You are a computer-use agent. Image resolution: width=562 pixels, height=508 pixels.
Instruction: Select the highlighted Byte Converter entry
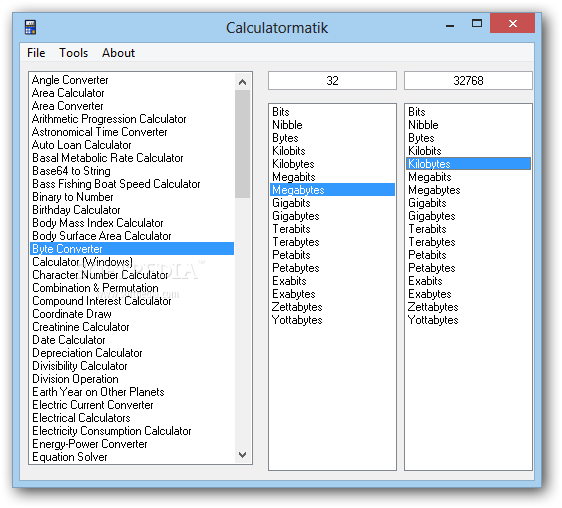click(x=132, y=249)
